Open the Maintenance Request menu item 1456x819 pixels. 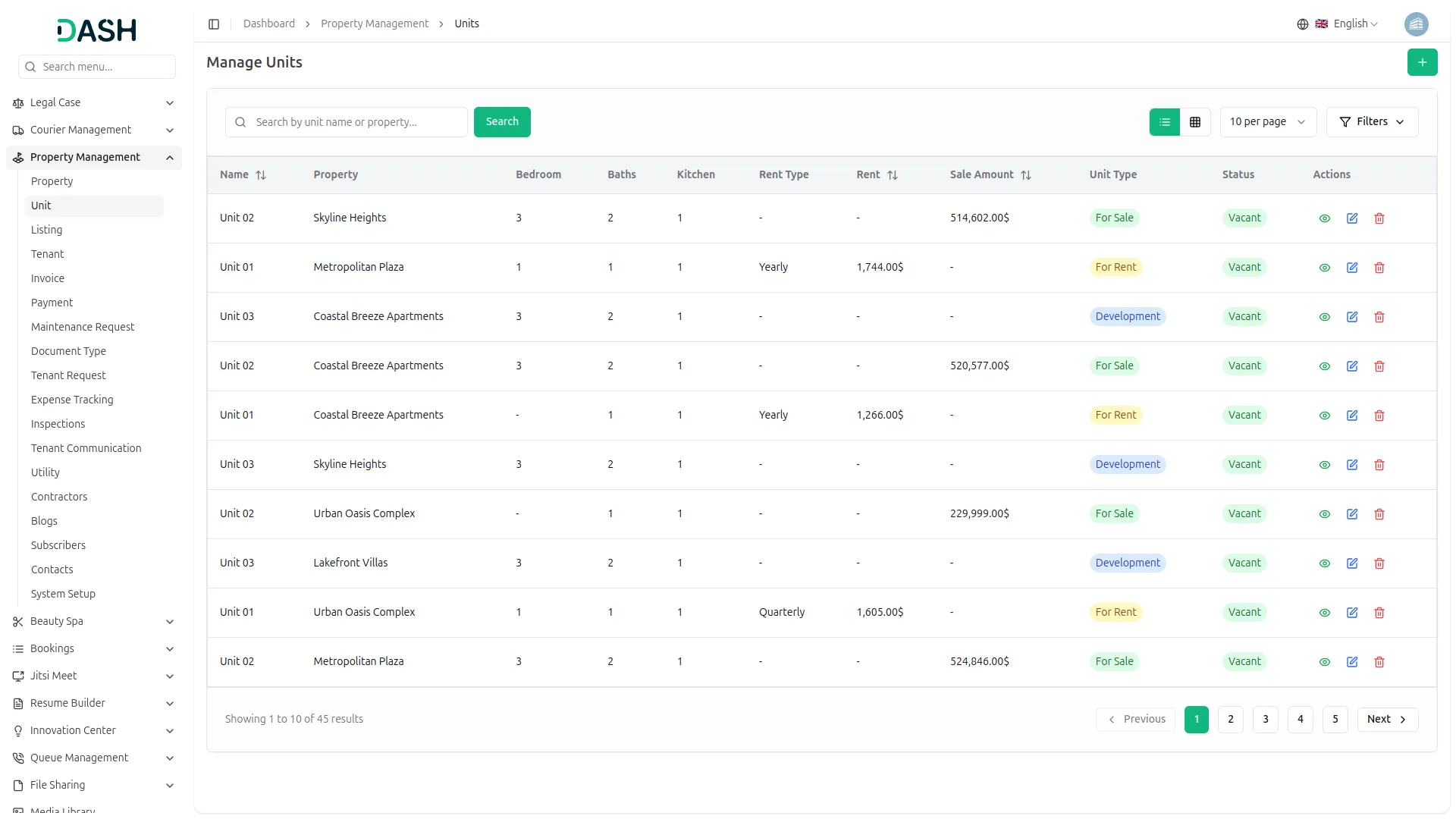(83, 327)
